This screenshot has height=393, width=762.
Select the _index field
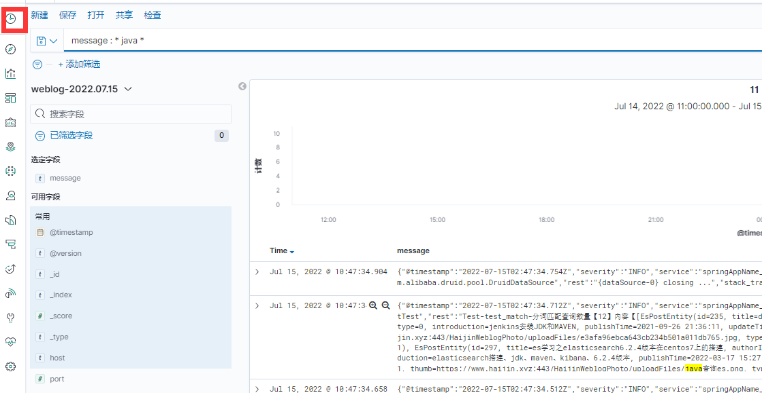pyautogui.click(x=61, y=295)
